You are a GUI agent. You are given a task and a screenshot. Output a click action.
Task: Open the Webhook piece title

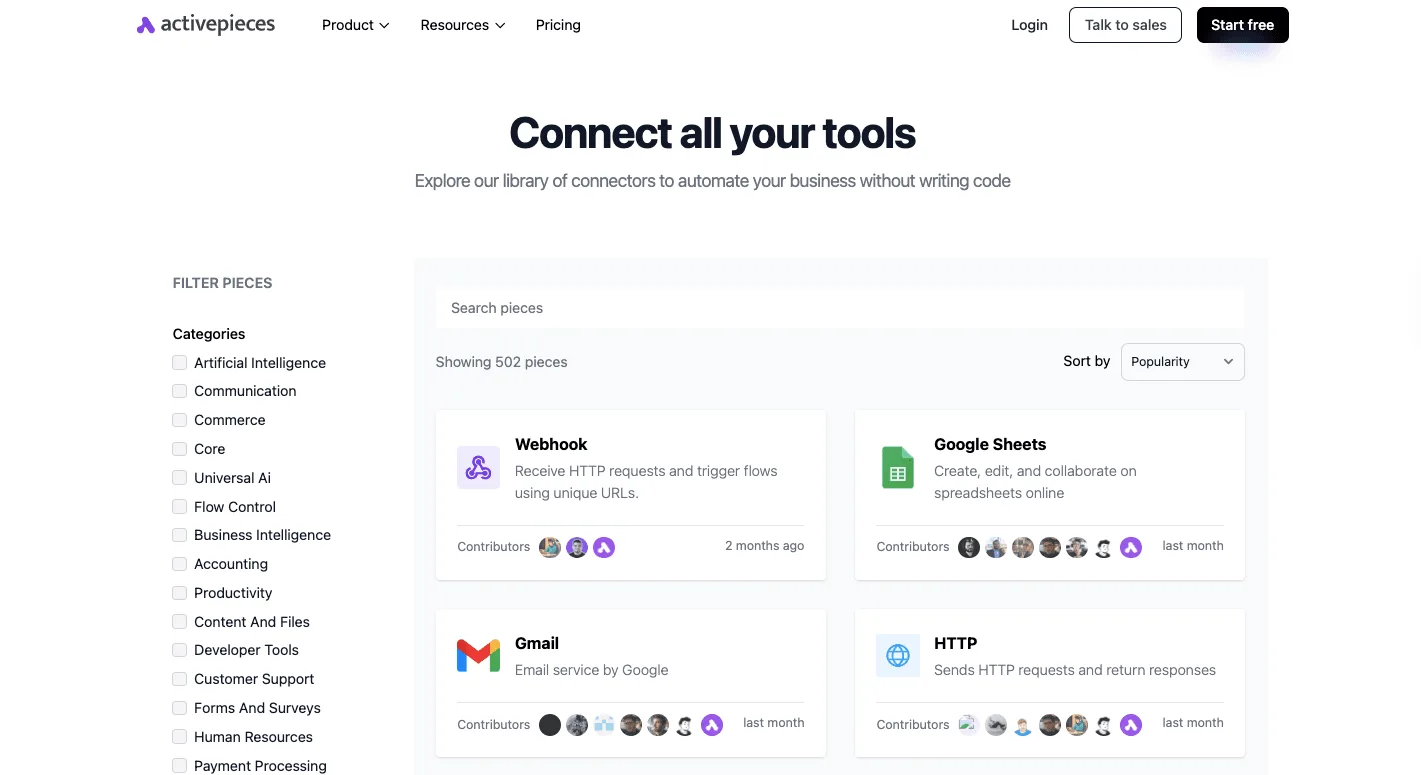click(551, 444)
